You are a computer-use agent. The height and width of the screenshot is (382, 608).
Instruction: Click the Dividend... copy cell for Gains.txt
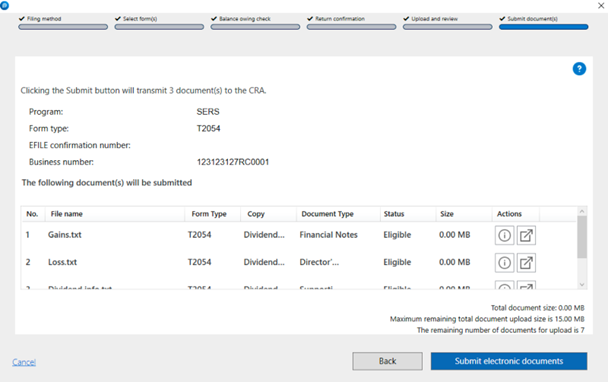click(264, 235)
